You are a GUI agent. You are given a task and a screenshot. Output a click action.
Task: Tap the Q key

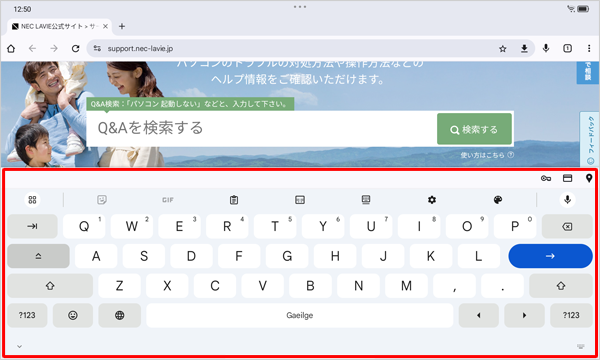pos(84,226)
